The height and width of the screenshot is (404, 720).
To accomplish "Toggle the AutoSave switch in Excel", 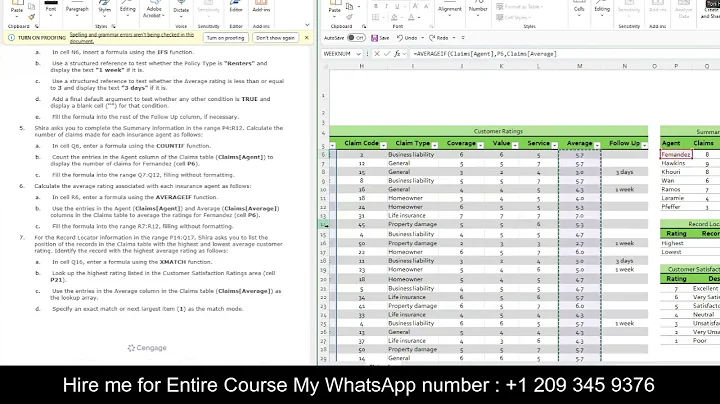I will click(356, 38).
